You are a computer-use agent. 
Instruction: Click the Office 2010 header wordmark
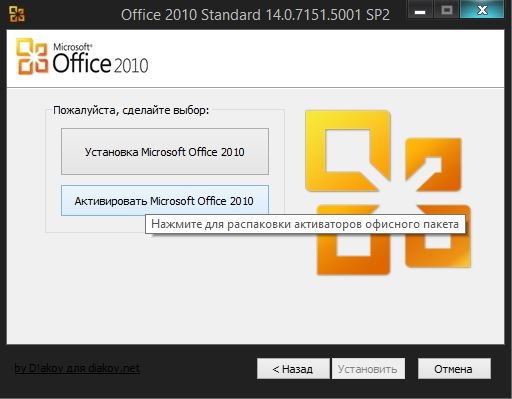[x=100, y=64]
